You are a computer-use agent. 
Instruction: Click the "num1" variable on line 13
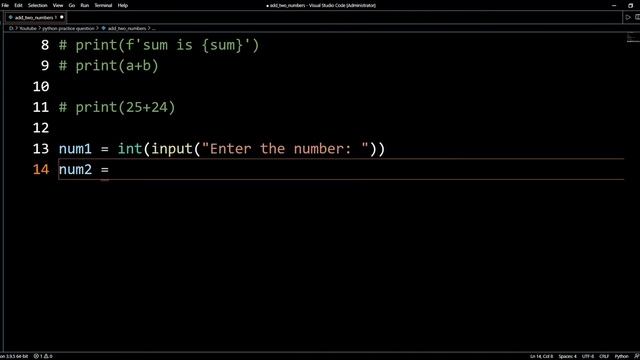tap(76, 149)
